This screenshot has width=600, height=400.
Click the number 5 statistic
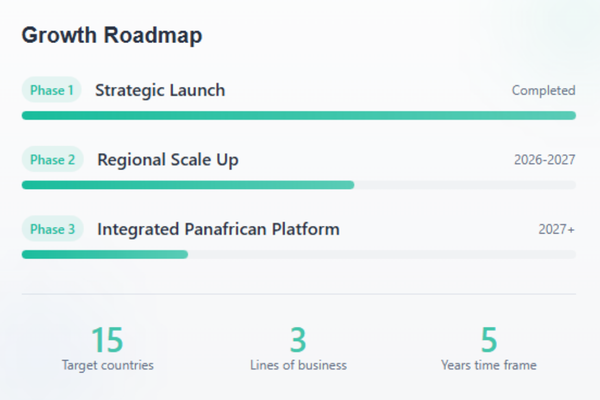point(488,340)
